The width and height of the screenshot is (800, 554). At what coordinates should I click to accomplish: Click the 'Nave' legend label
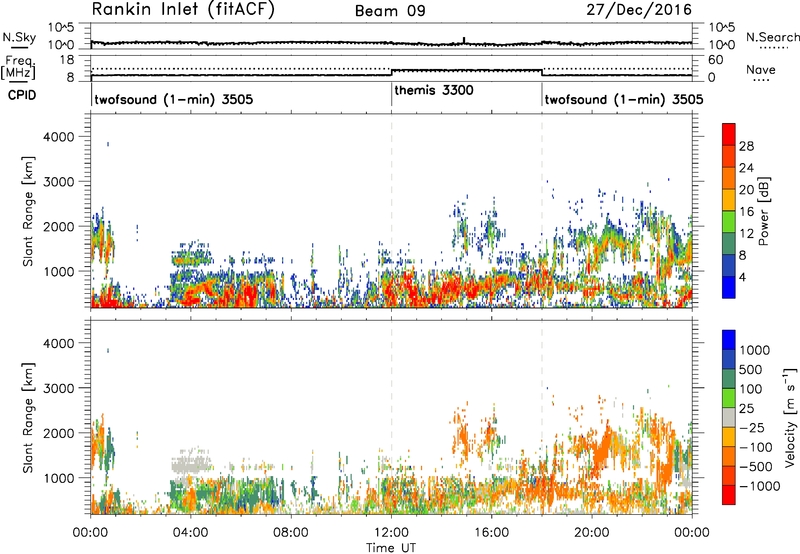point(761,69)
